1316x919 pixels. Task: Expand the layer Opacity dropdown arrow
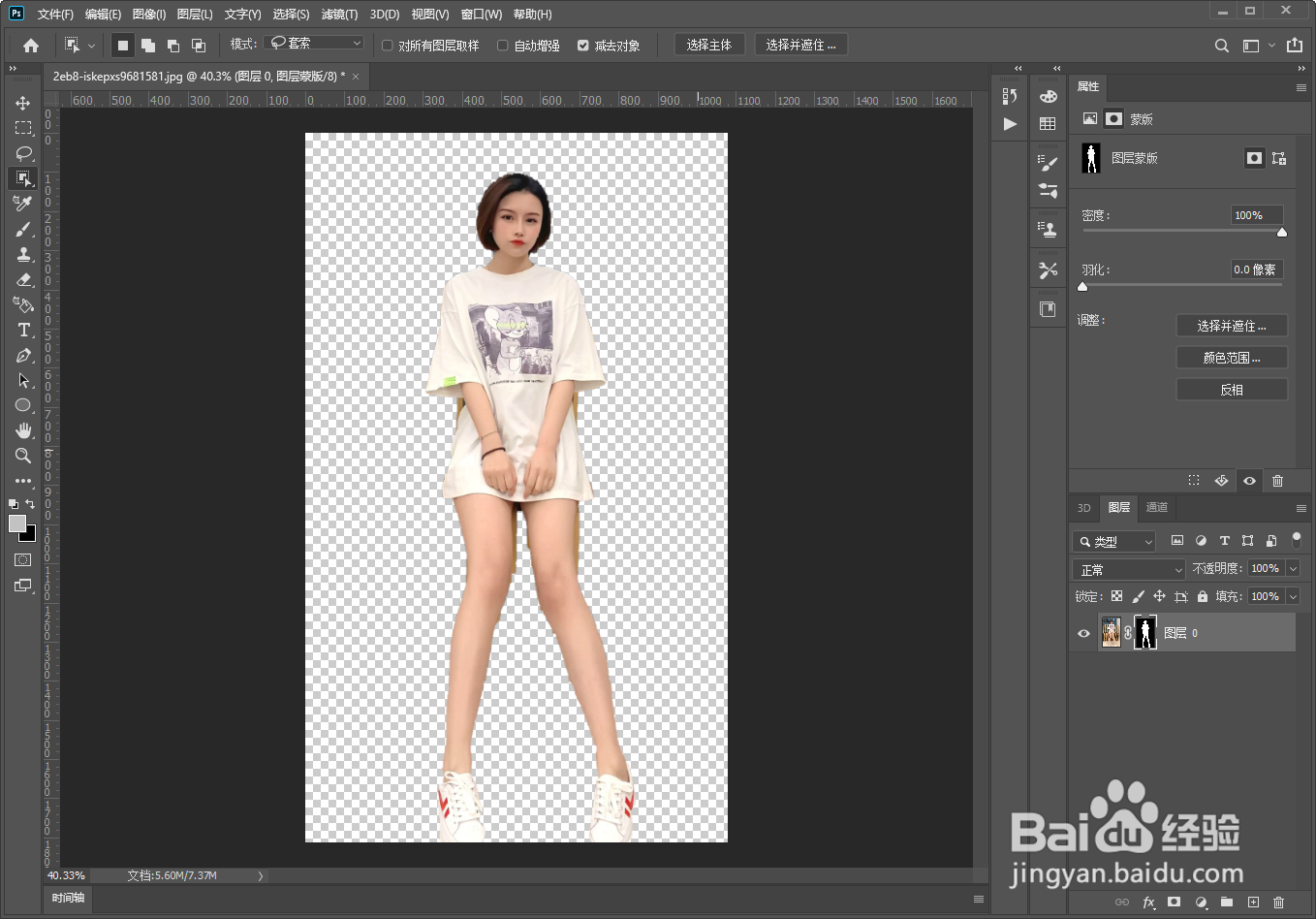(1293, 569)
